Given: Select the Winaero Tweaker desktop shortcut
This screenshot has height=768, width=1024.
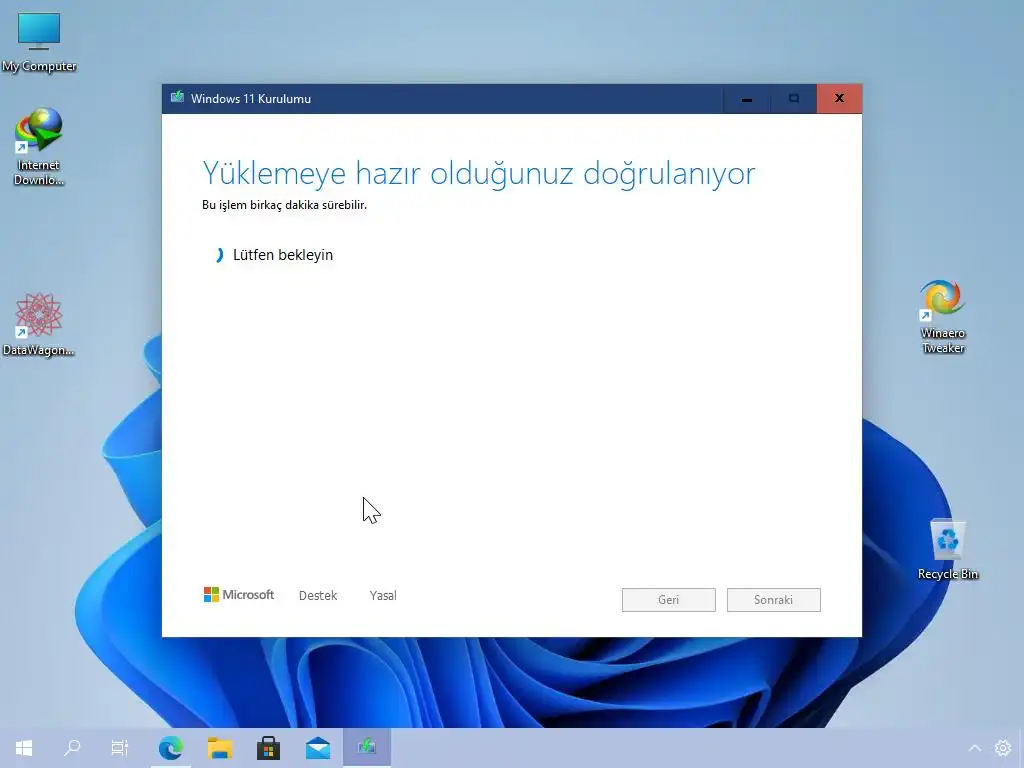Looking at the screenshot, I should click(942, 317).
